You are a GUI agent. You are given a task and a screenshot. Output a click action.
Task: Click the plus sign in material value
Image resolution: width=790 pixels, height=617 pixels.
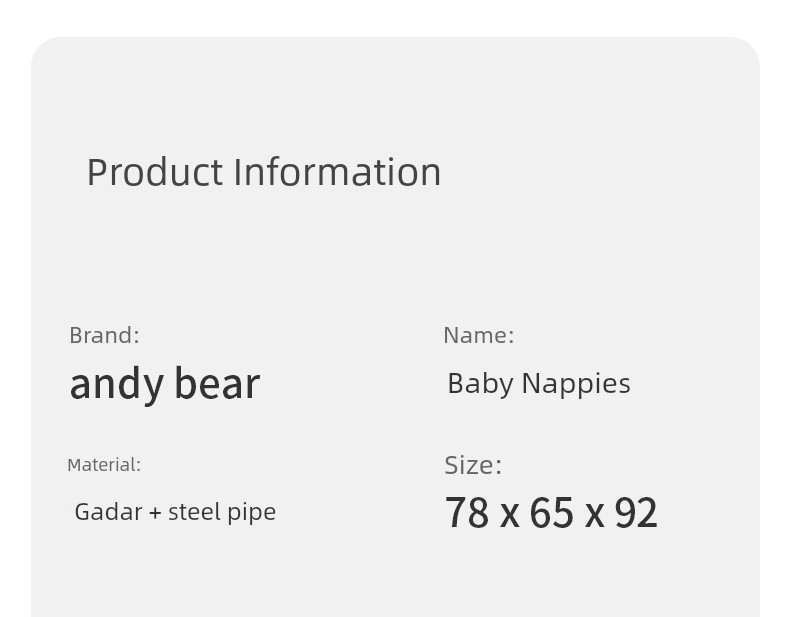(x=155, y=513)
